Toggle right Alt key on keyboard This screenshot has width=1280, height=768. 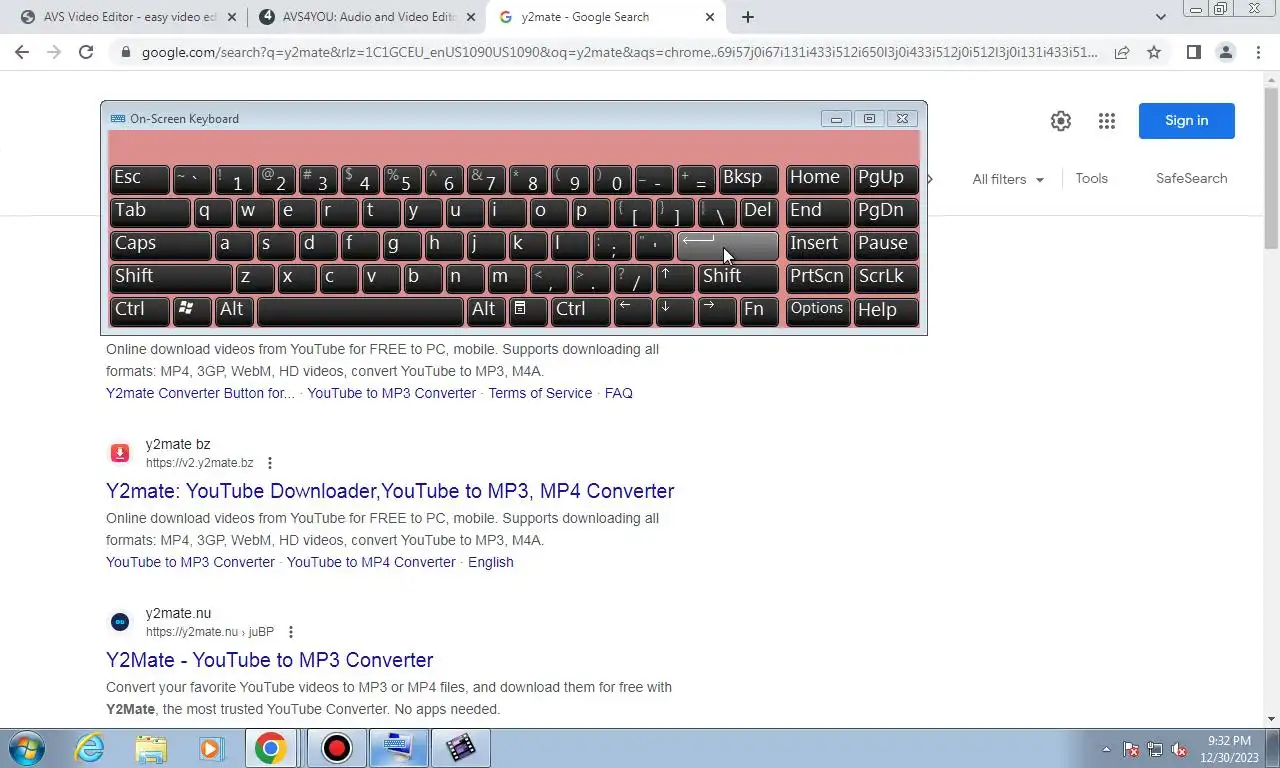(x=486, y=310)
